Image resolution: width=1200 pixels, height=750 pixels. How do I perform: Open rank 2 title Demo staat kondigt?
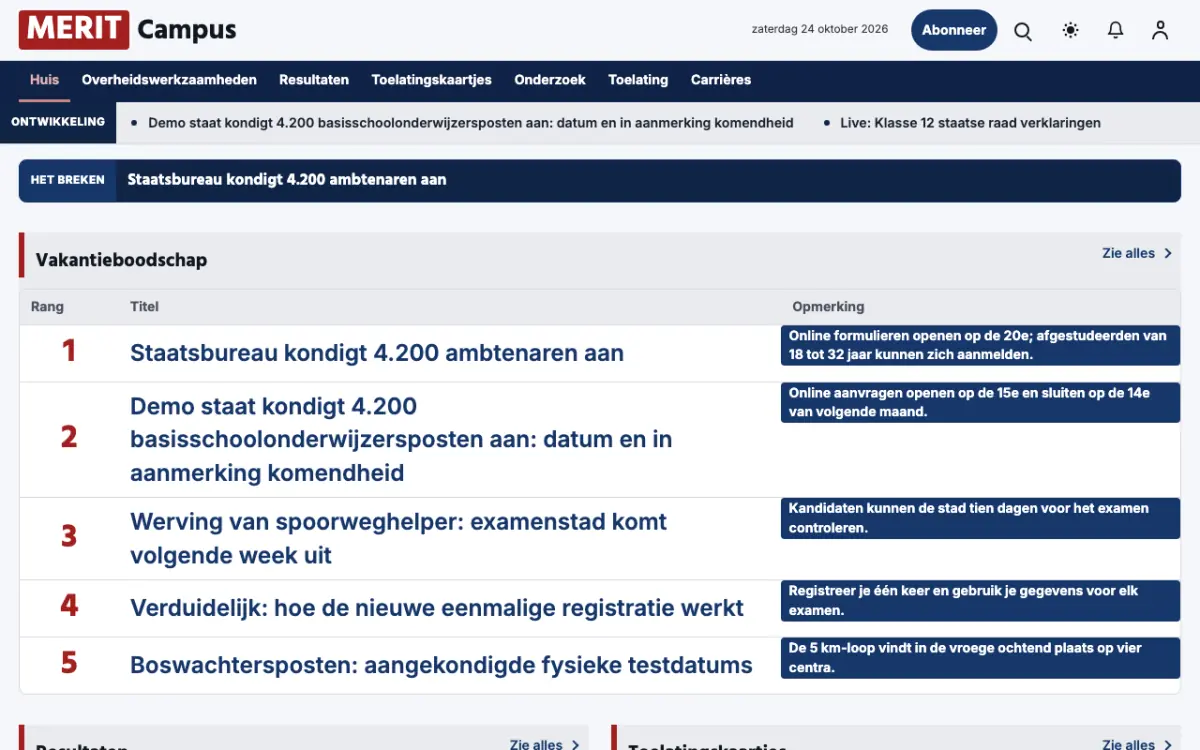pyautogui.click(x=401, y=439)
